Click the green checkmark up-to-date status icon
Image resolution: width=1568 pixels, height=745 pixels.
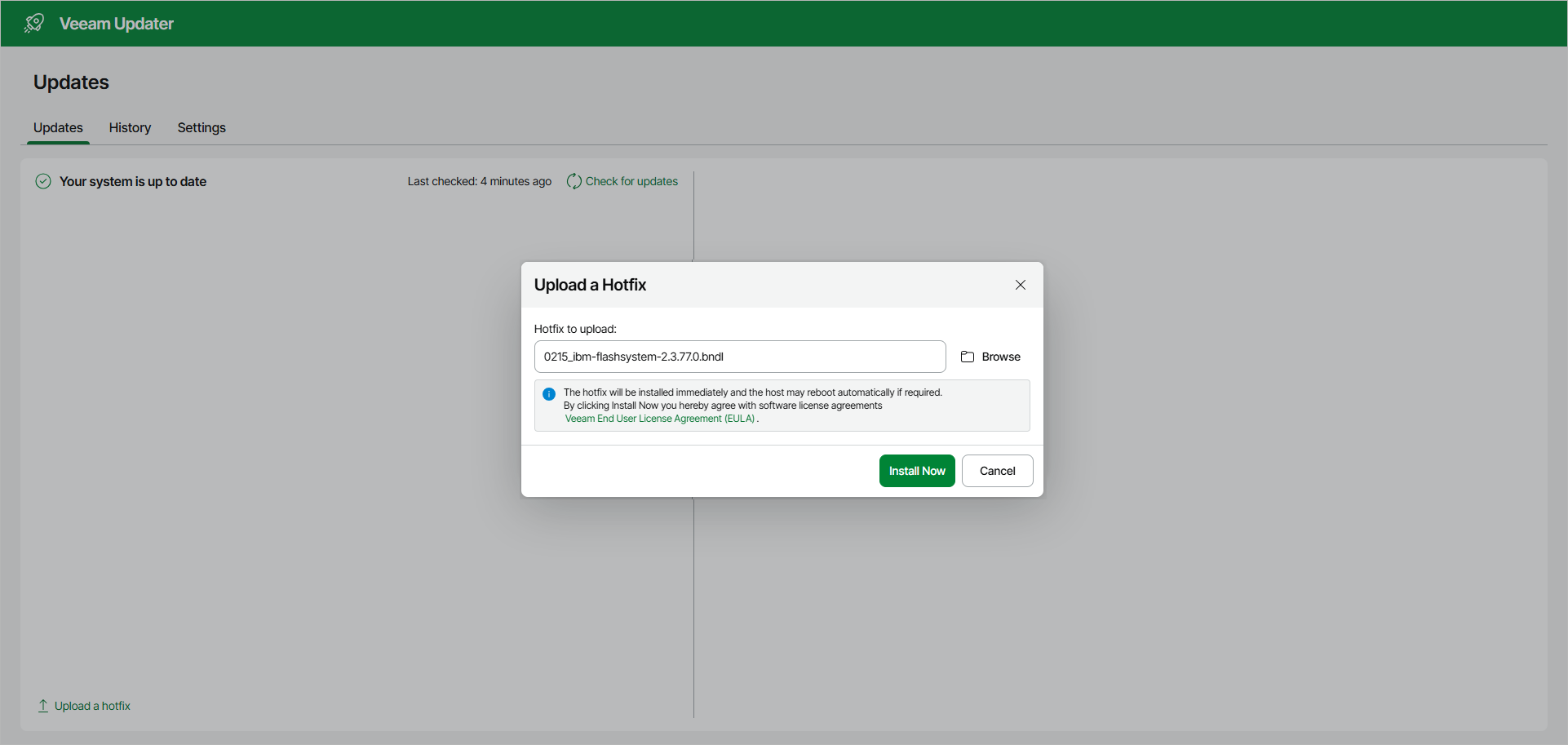point(43,181)
